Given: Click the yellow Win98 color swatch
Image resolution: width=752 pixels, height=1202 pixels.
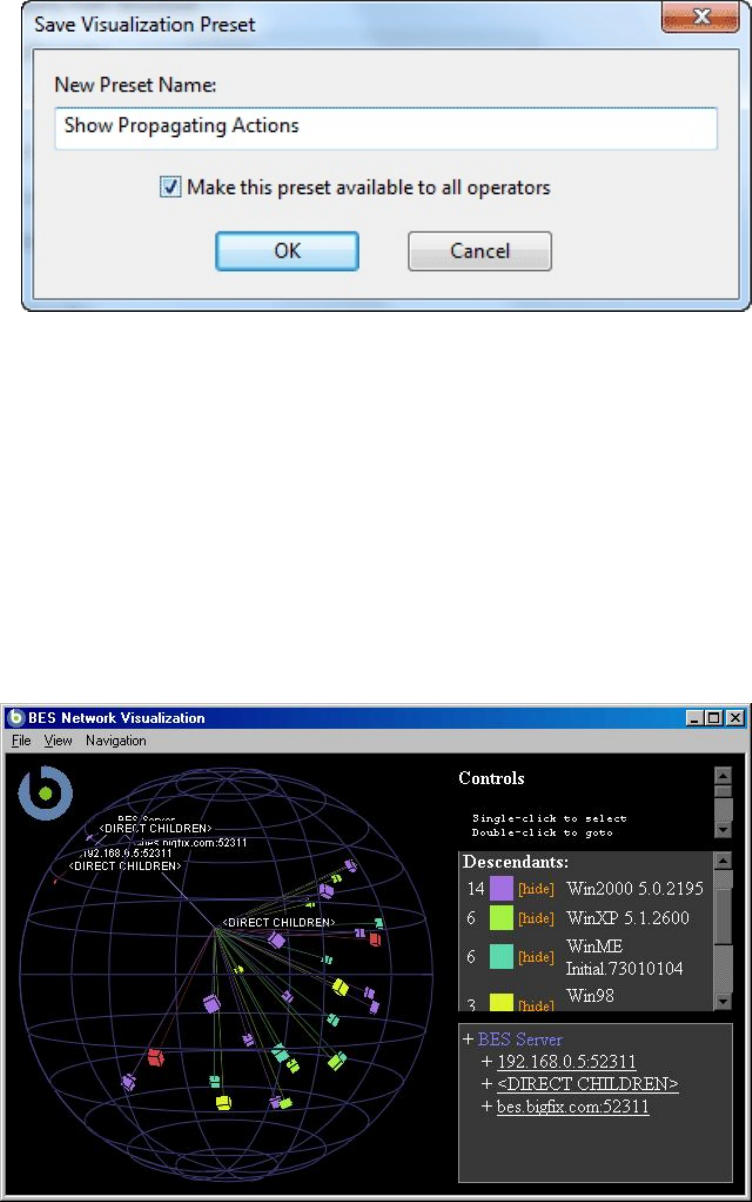Looking at the screenshot, I should pyautogui.click(x=501, y=1003).
